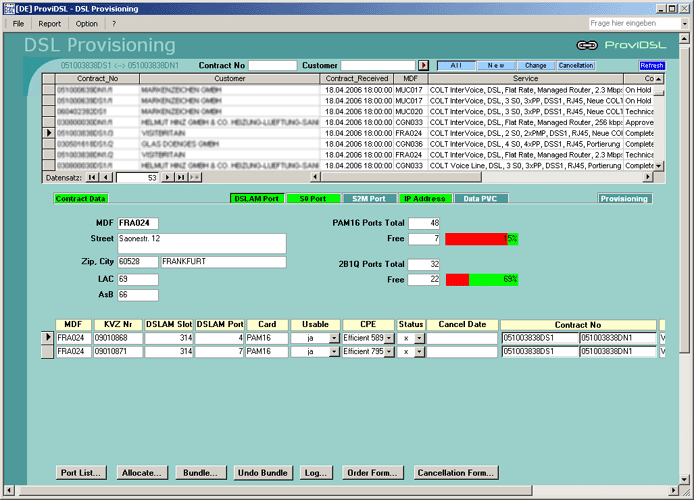
Task: Open the Status dropdown in first row
Action: (419, 338)
